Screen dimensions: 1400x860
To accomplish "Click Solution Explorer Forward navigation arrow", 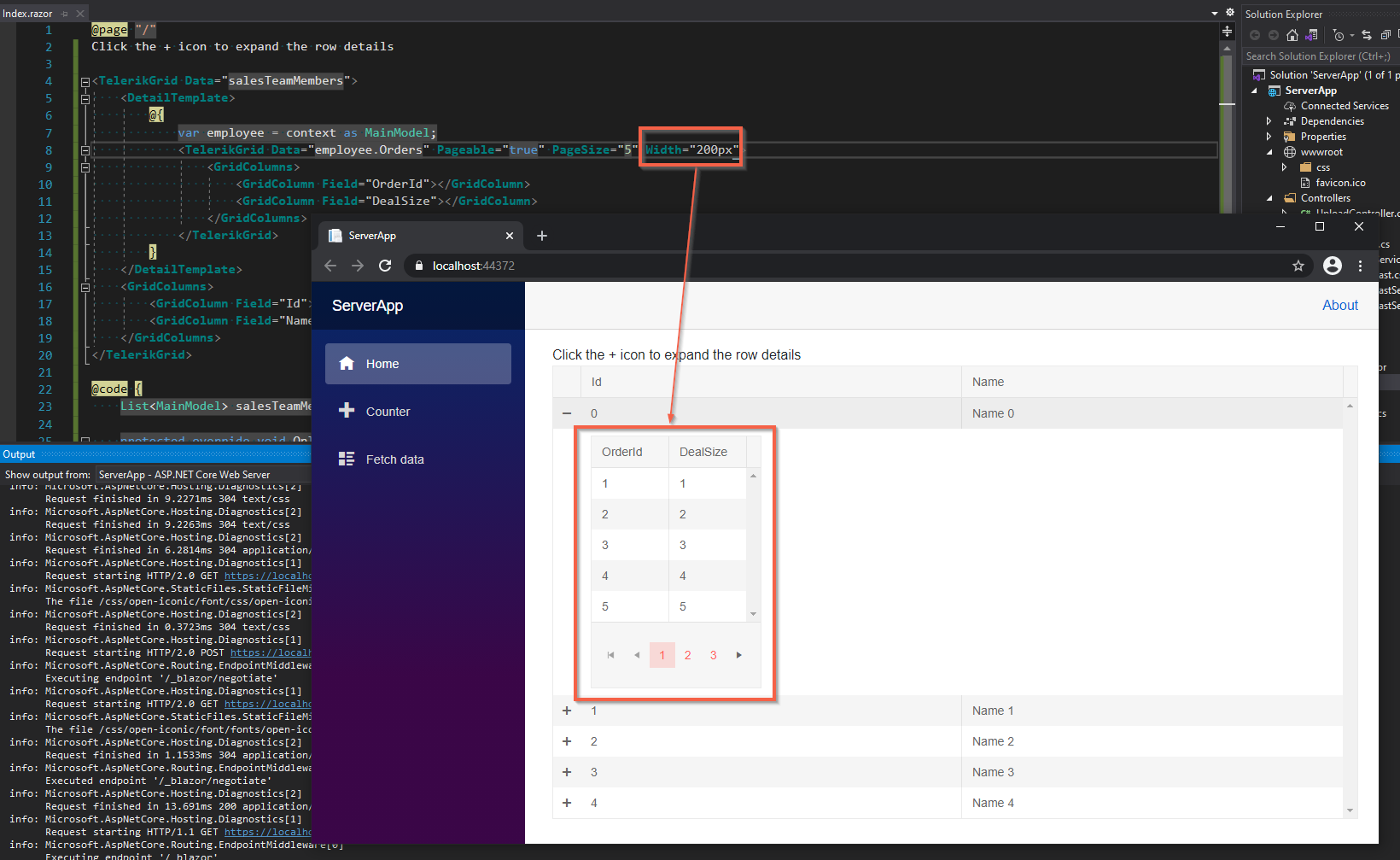I will coord(1274,35).
